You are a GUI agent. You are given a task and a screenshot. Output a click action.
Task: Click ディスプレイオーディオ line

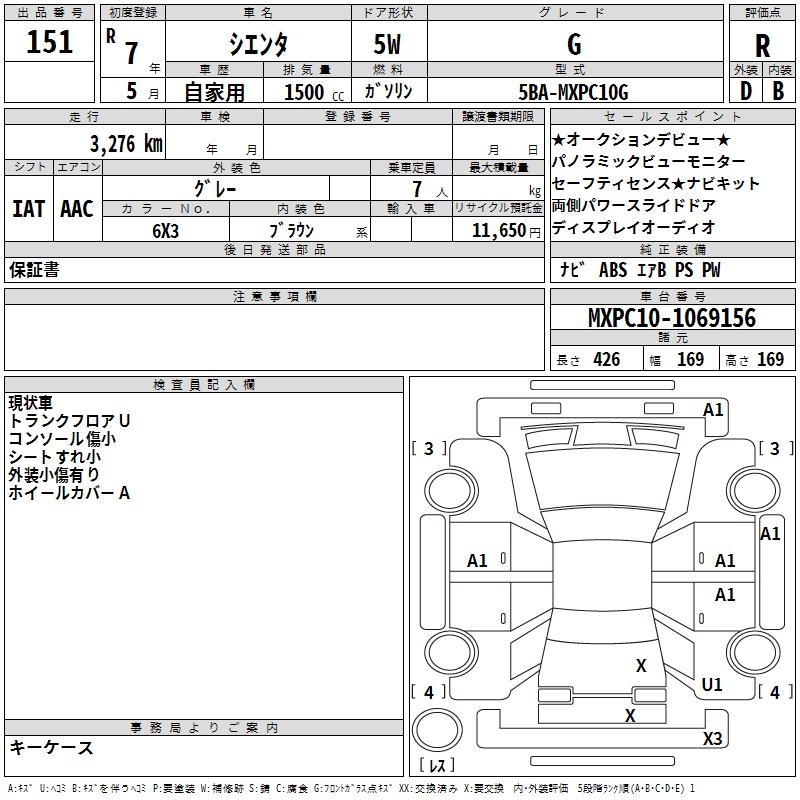pos(634,227)
